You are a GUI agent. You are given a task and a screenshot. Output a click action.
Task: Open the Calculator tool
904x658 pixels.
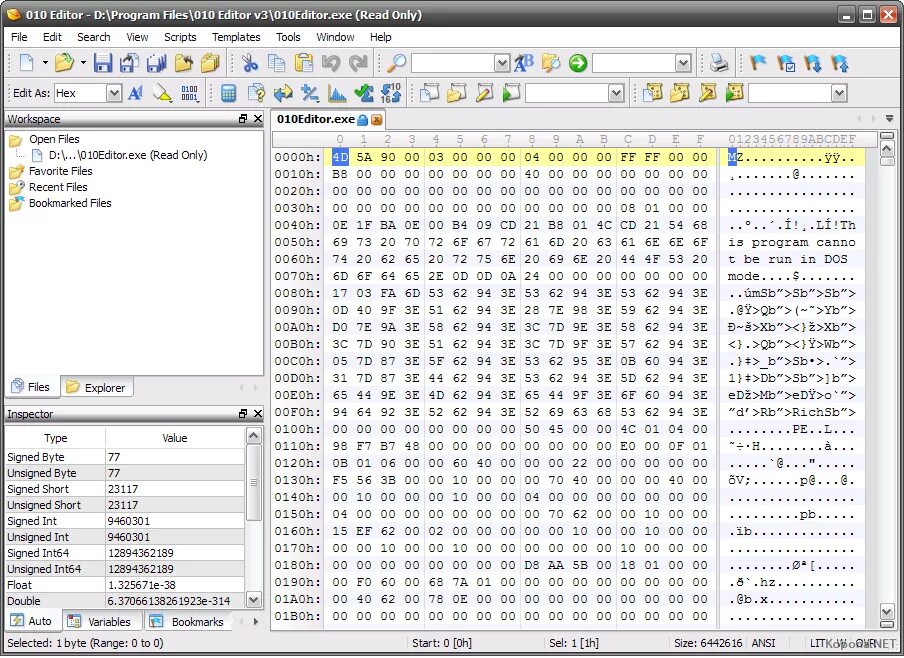click(230, 93)
